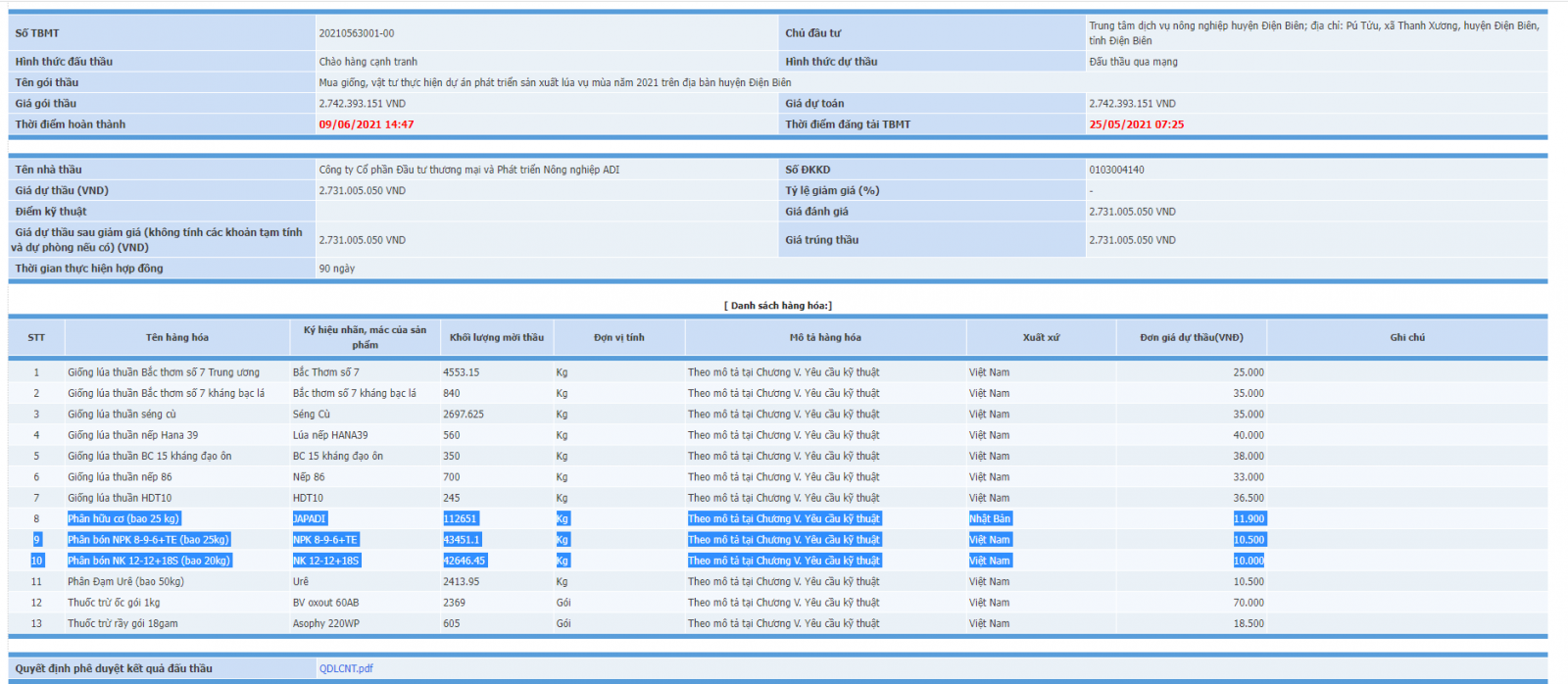Click the 'Khối lượng mời thầu' column header

coord(496,337)
